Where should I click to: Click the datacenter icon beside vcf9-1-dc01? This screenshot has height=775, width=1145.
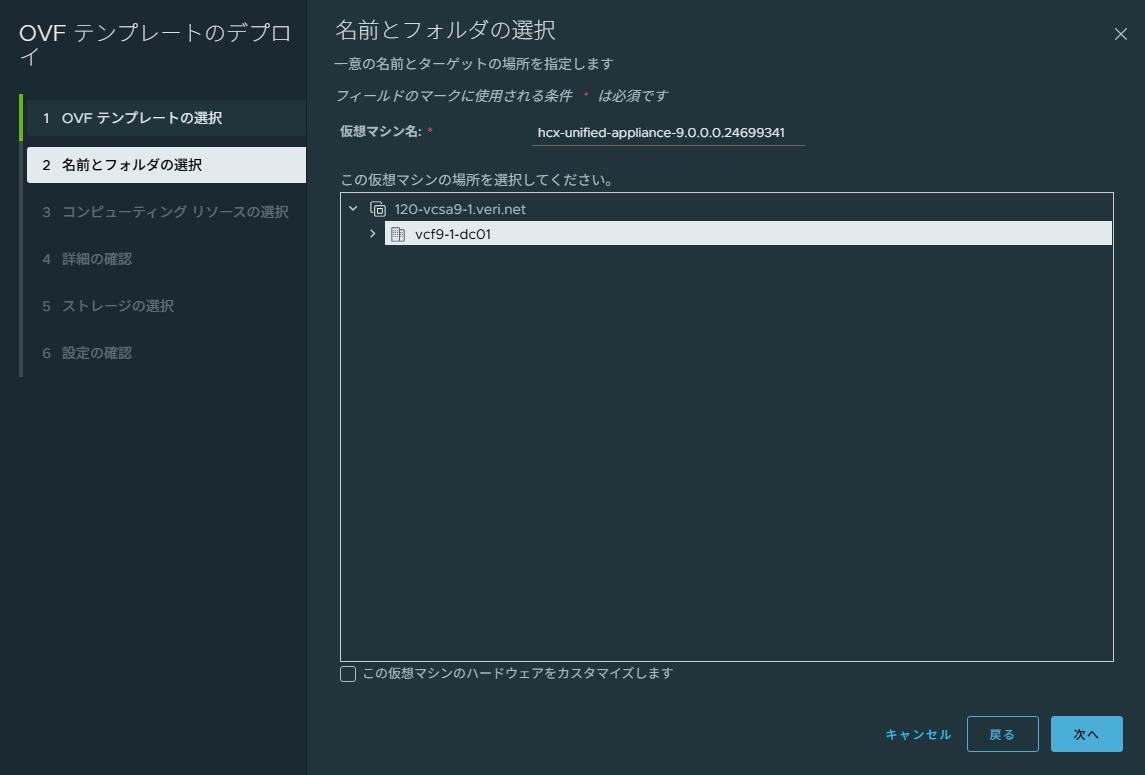point(396,232)
